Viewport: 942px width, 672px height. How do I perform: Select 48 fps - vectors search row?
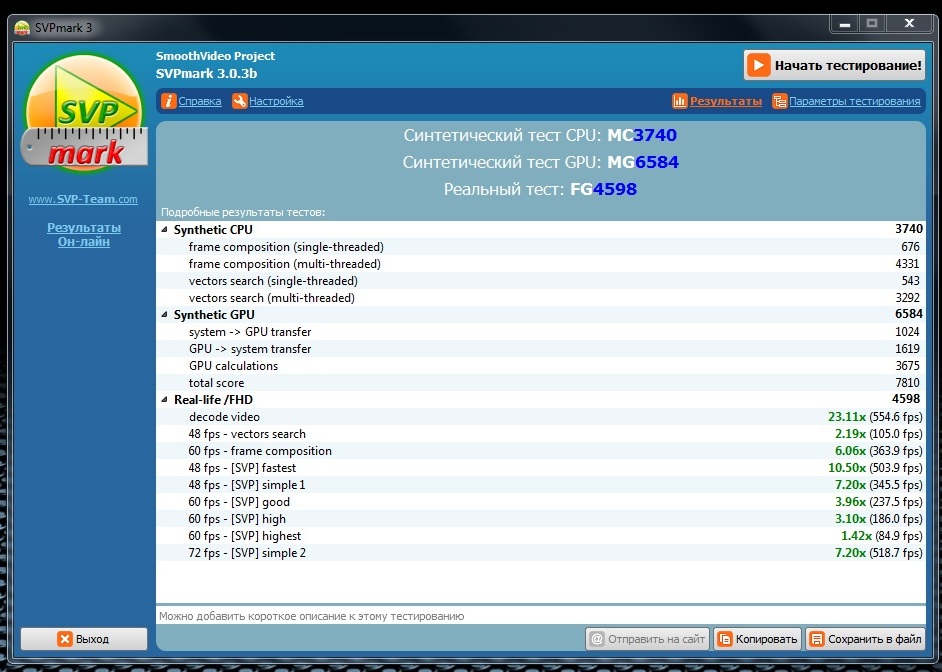pos(541,434)
